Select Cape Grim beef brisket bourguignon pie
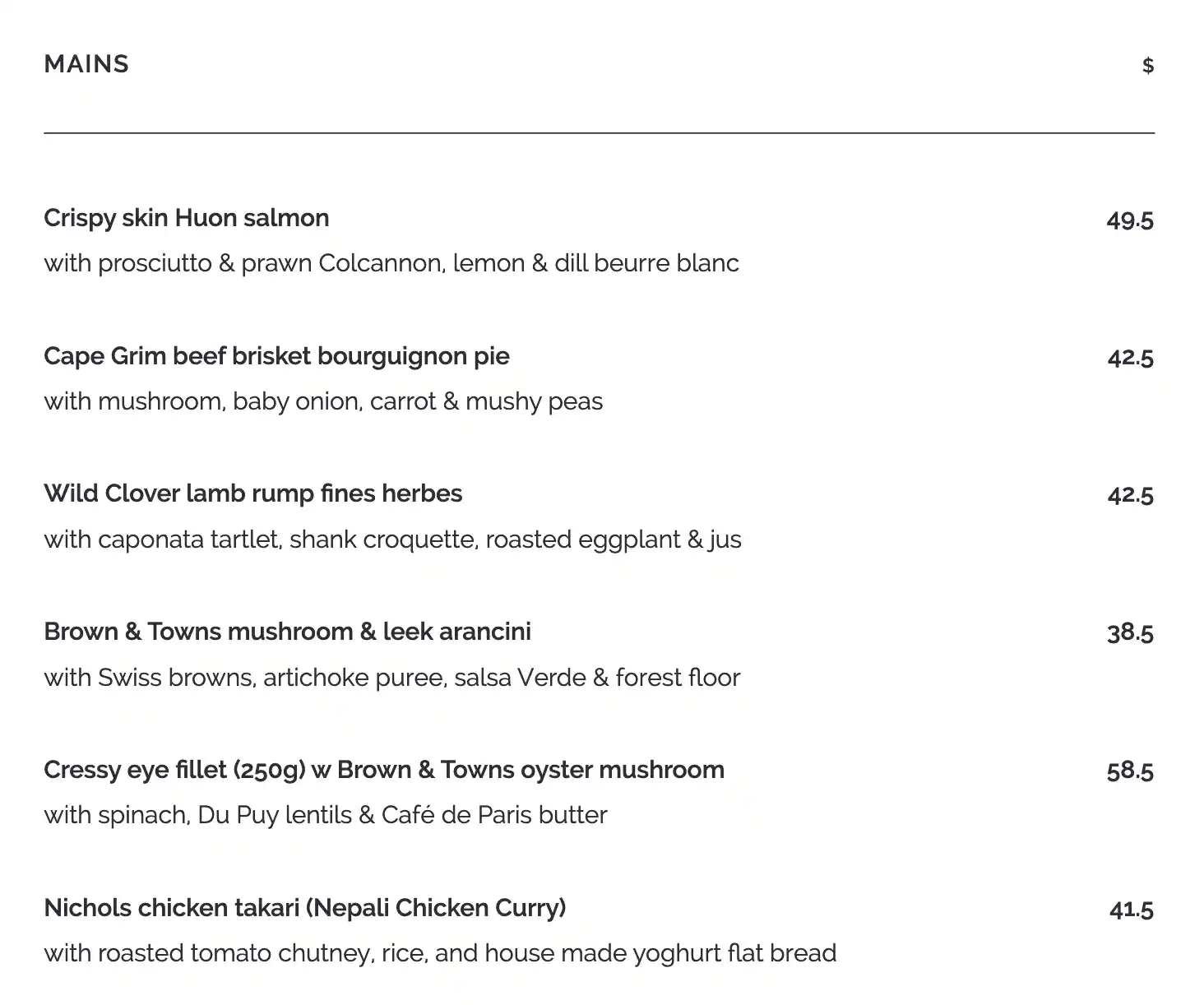This screenshot has height=1005, width=1204. (x=276, y=356)
